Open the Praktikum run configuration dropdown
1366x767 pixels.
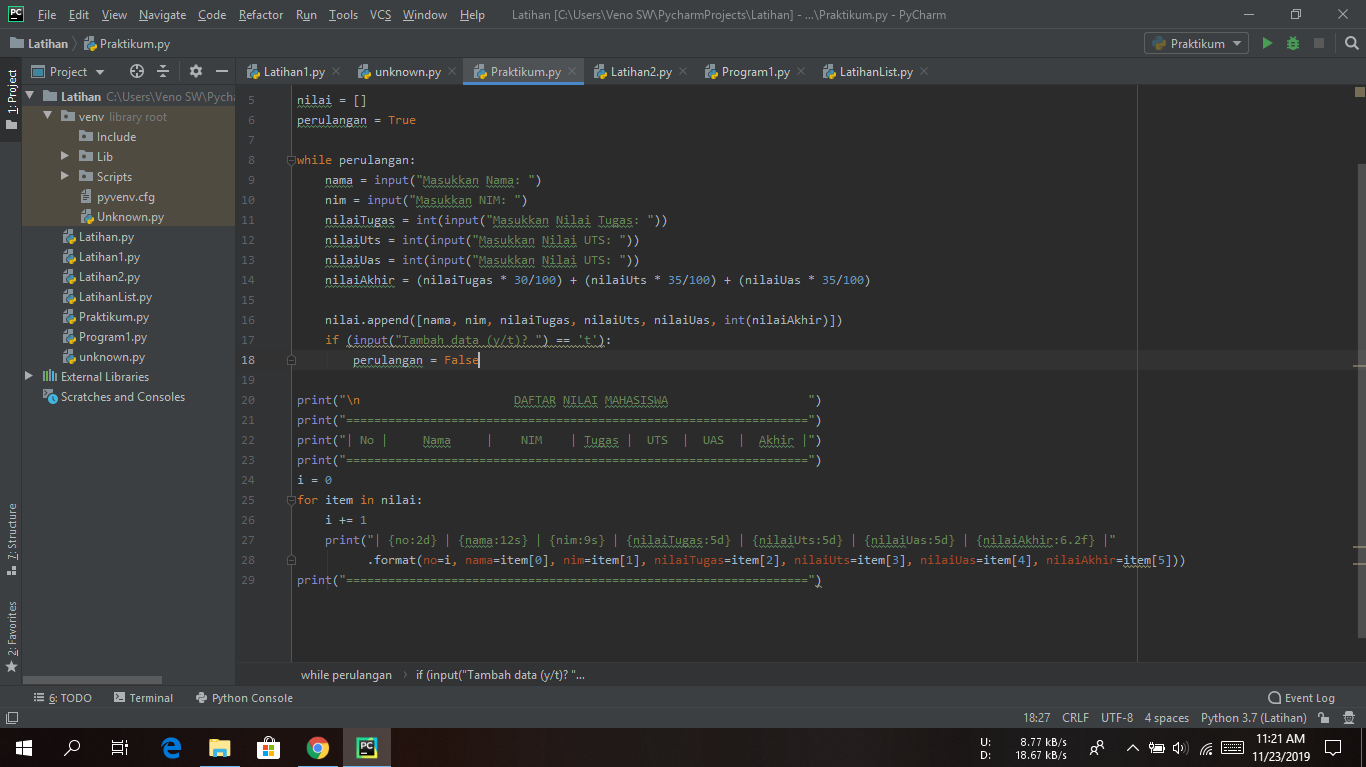click(x=1197, y=44)
